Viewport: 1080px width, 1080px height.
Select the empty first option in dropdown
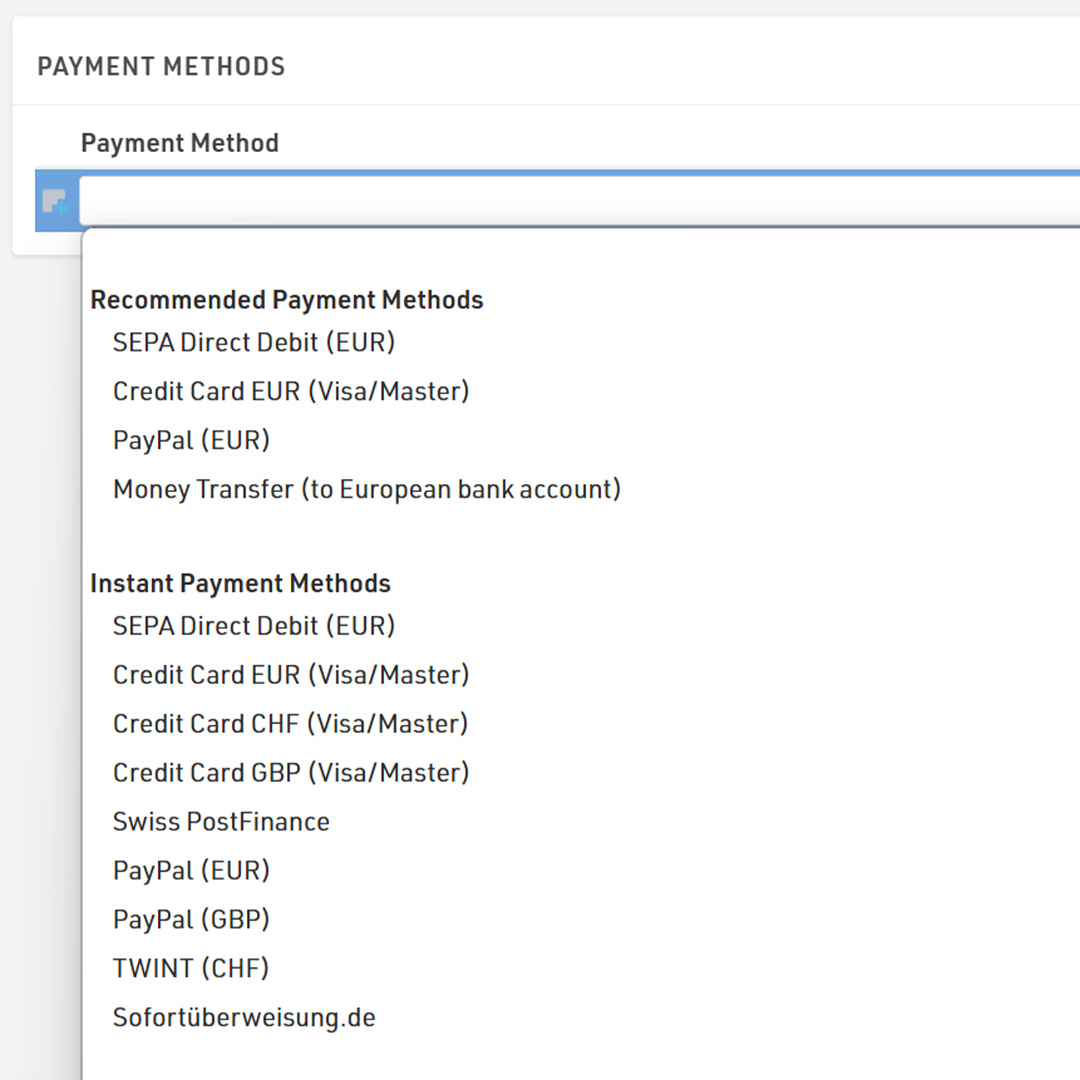[x=581, y=254]
